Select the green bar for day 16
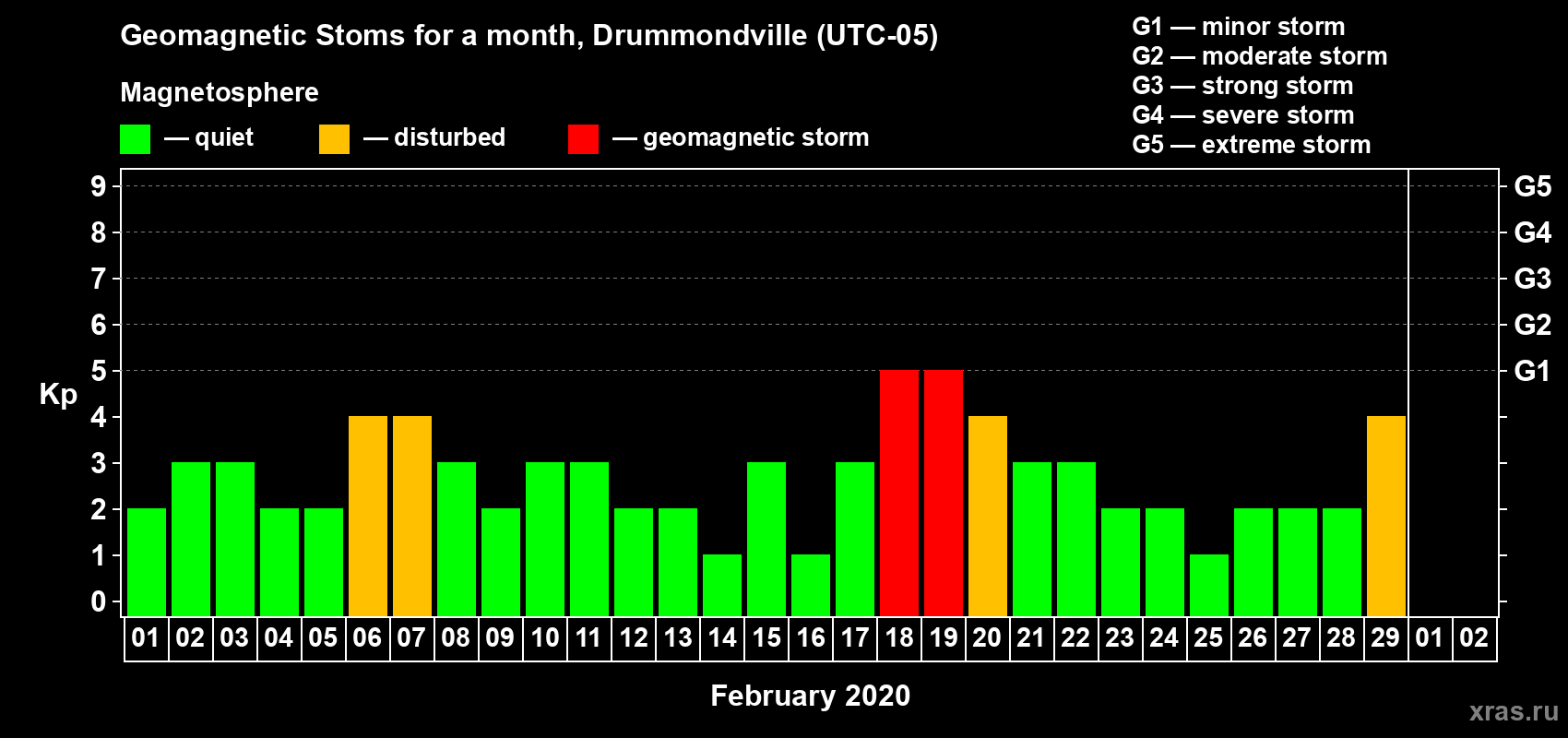Image resolution: width=1568 pixels, height=738 pixels. coord(811,585)
